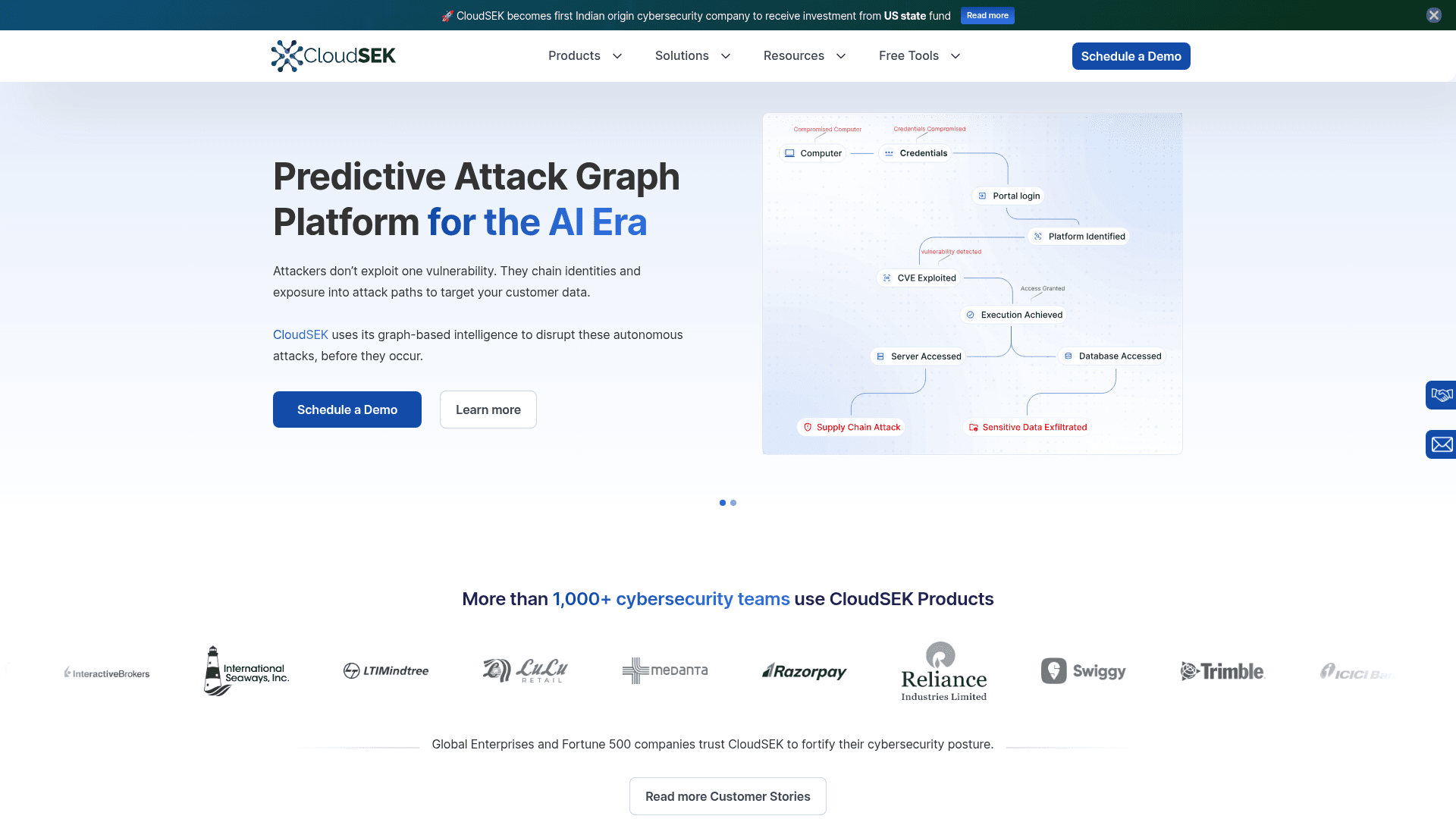Click the '1,000+ cybersecurity teams' text

click(x=671, y=599)
